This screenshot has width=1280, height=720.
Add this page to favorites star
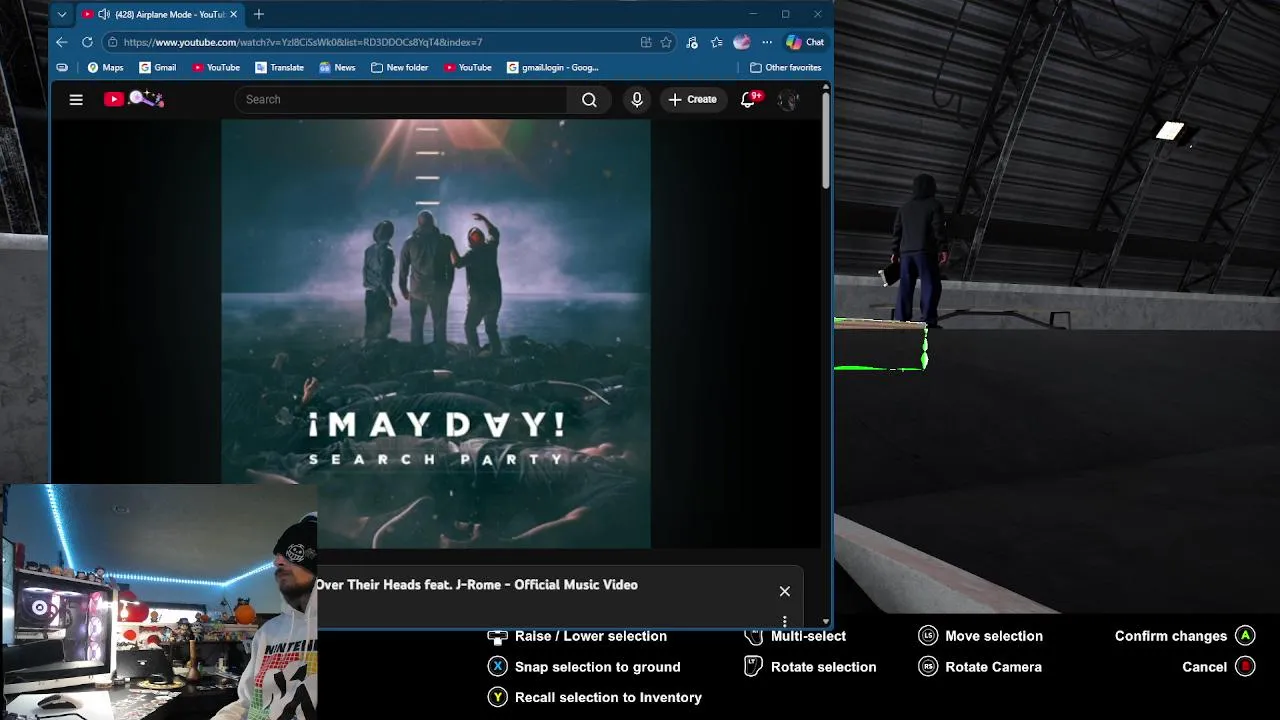point(666,42)
